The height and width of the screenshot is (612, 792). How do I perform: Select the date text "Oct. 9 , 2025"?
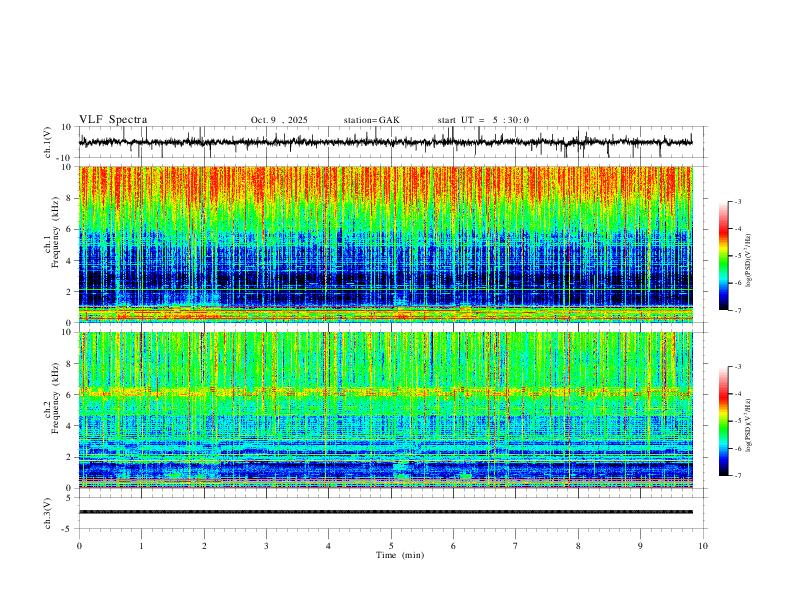tap(279, 120)
